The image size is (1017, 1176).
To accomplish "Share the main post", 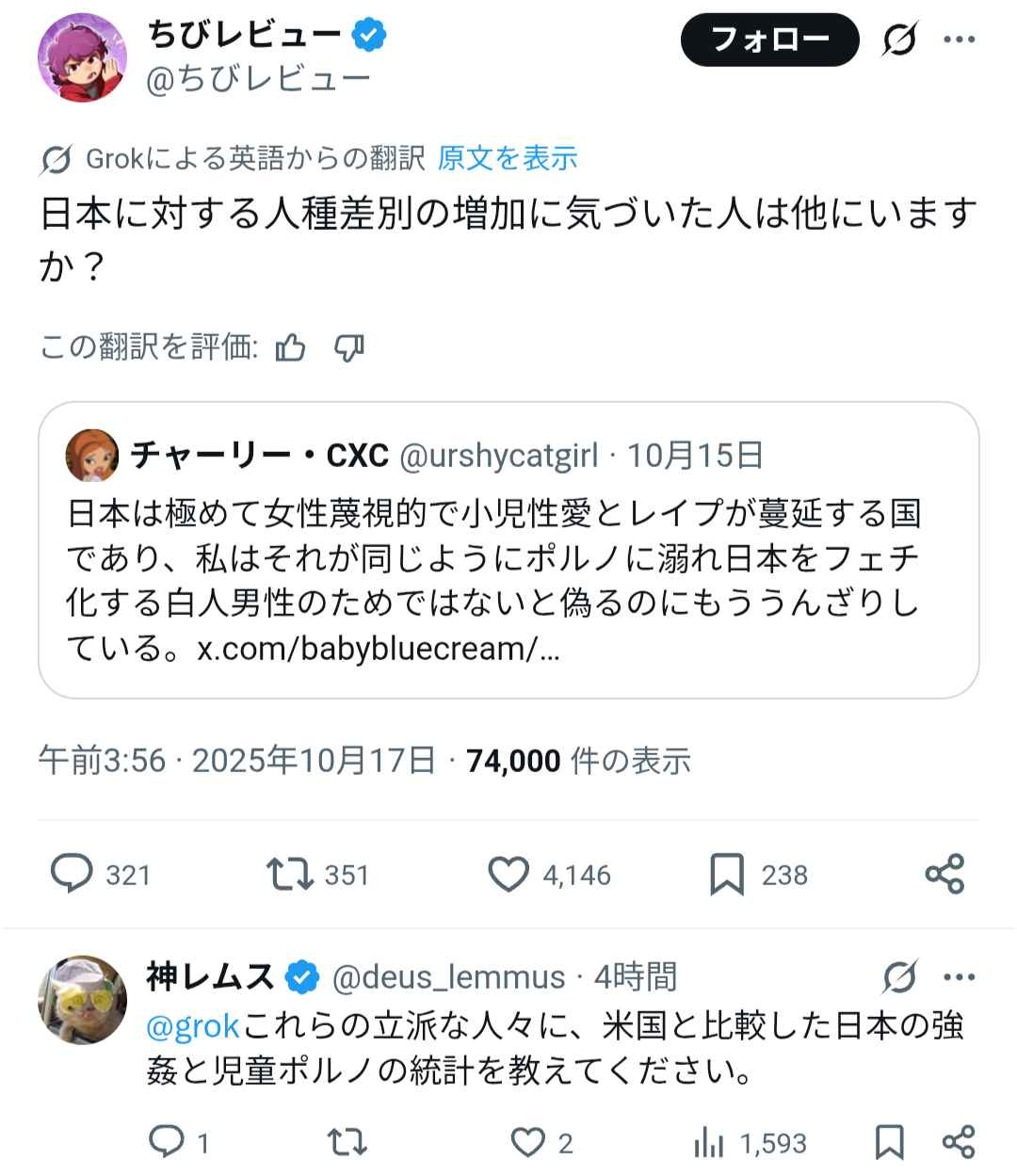I will click(x=944, y=875).
